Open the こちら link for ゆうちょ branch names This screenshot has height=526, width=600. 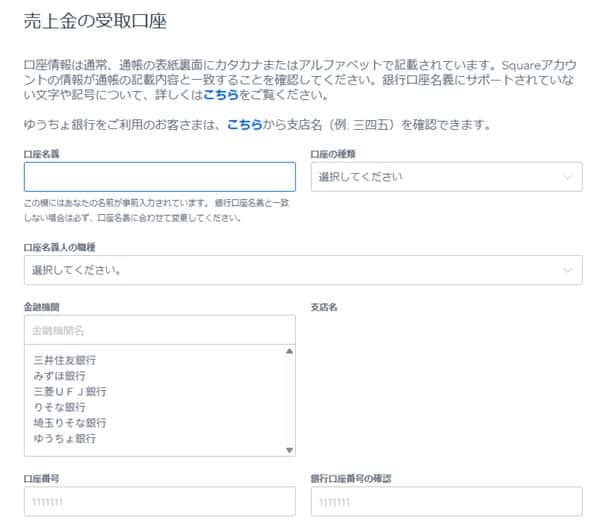[x=245, y=124]
